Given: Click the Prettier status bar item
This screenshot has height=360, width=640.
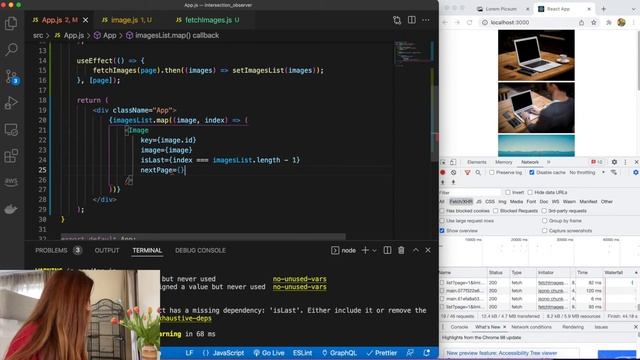Looking at the screenshot, I should (x=382, y=353).
